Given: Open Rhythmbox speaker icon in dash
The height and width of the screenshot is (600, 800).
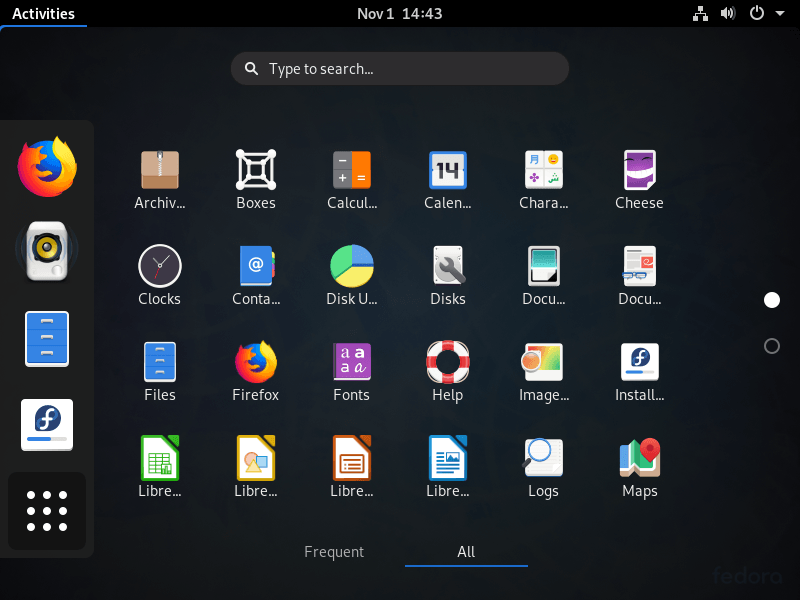Looking at the screenshot, I should click(x=47, y=251).
